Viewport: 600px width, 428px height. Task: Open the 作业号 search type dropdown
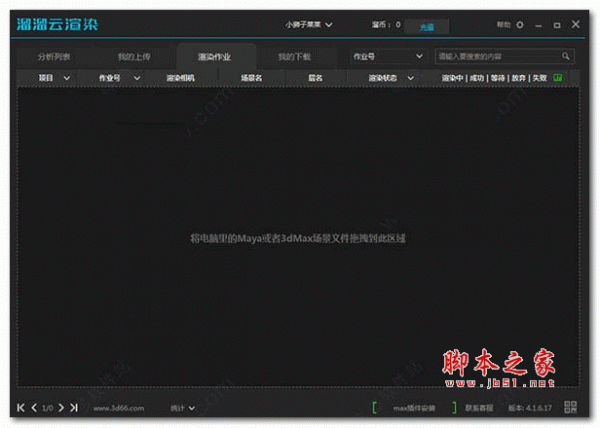click(388, 57)
